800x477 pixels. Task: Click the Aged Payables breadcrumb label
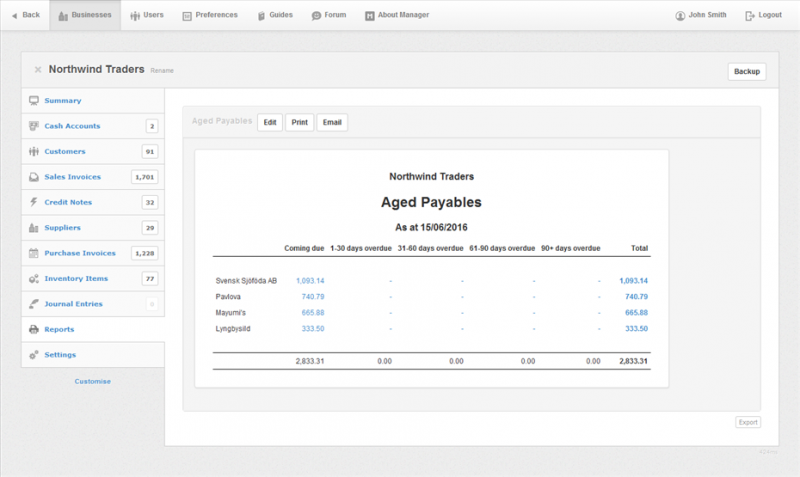pos(222,121)
